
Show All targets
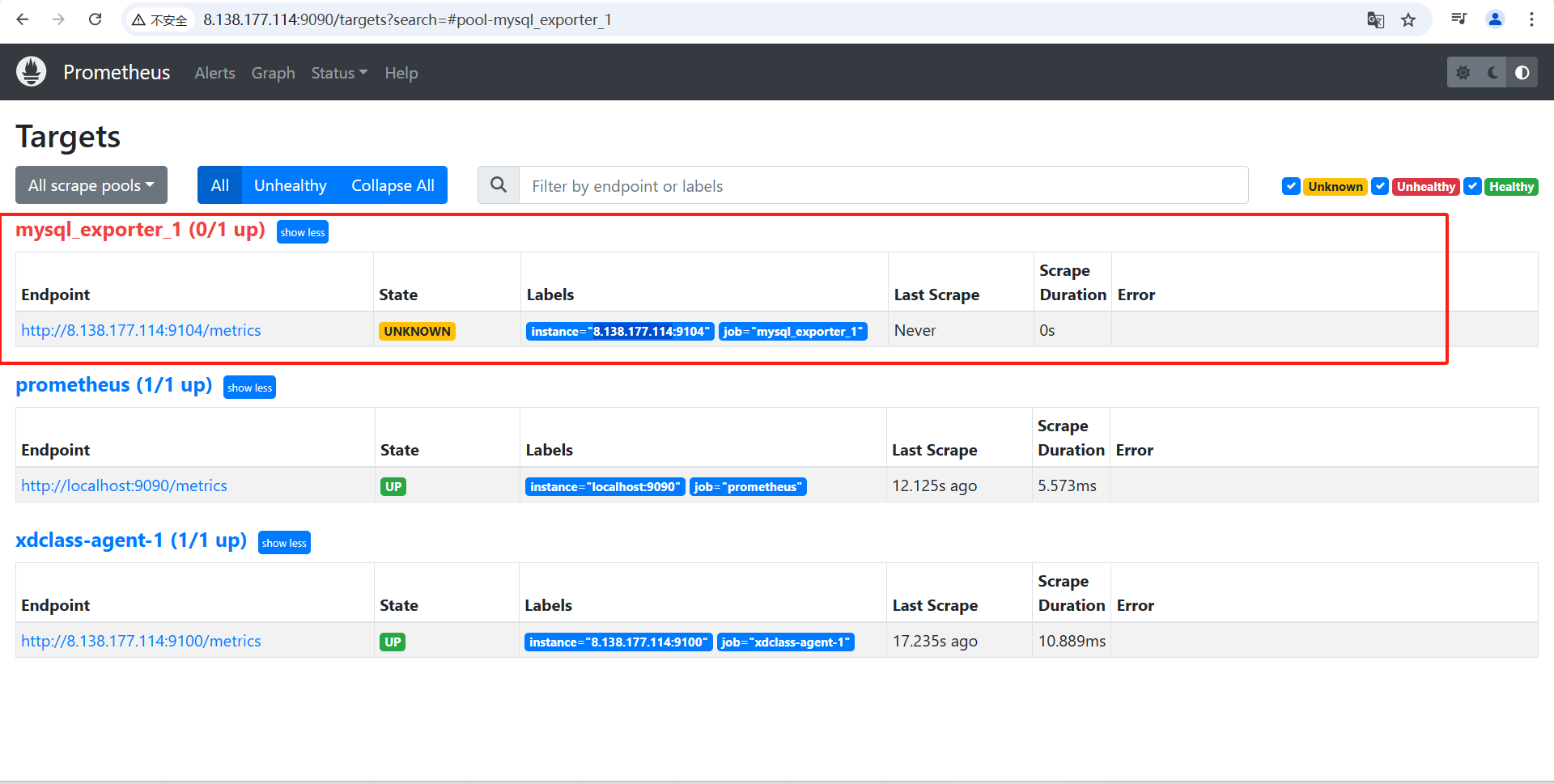point(220,185)
